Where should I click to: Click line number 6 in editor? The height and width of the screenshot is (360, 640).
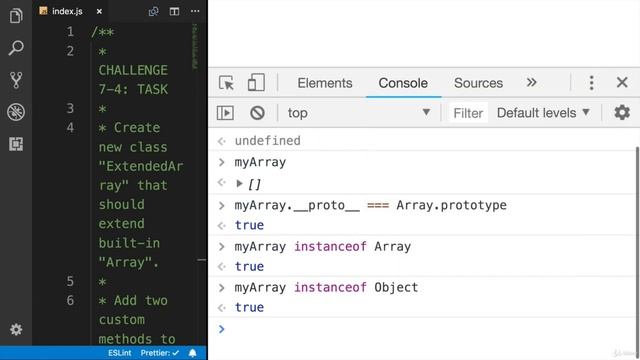click(70, 301)
